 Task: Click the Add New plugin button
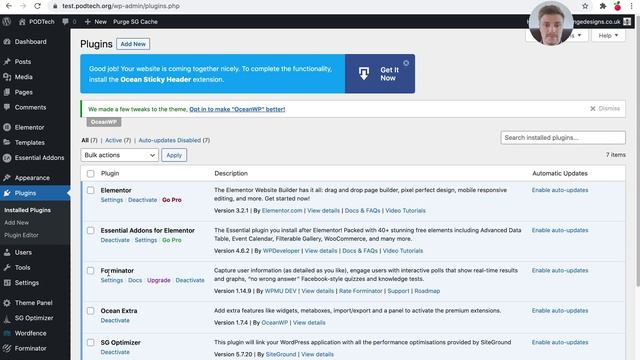coord(133,44)
